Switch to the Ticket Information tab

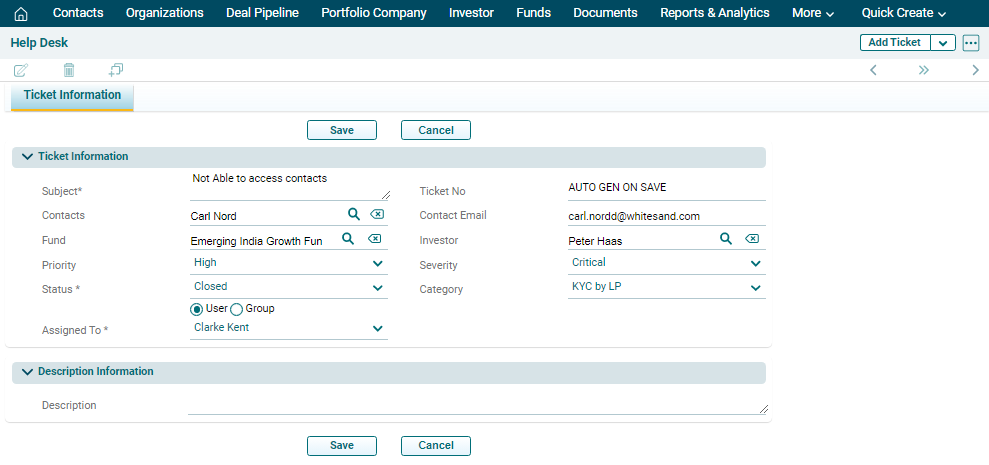72,96
